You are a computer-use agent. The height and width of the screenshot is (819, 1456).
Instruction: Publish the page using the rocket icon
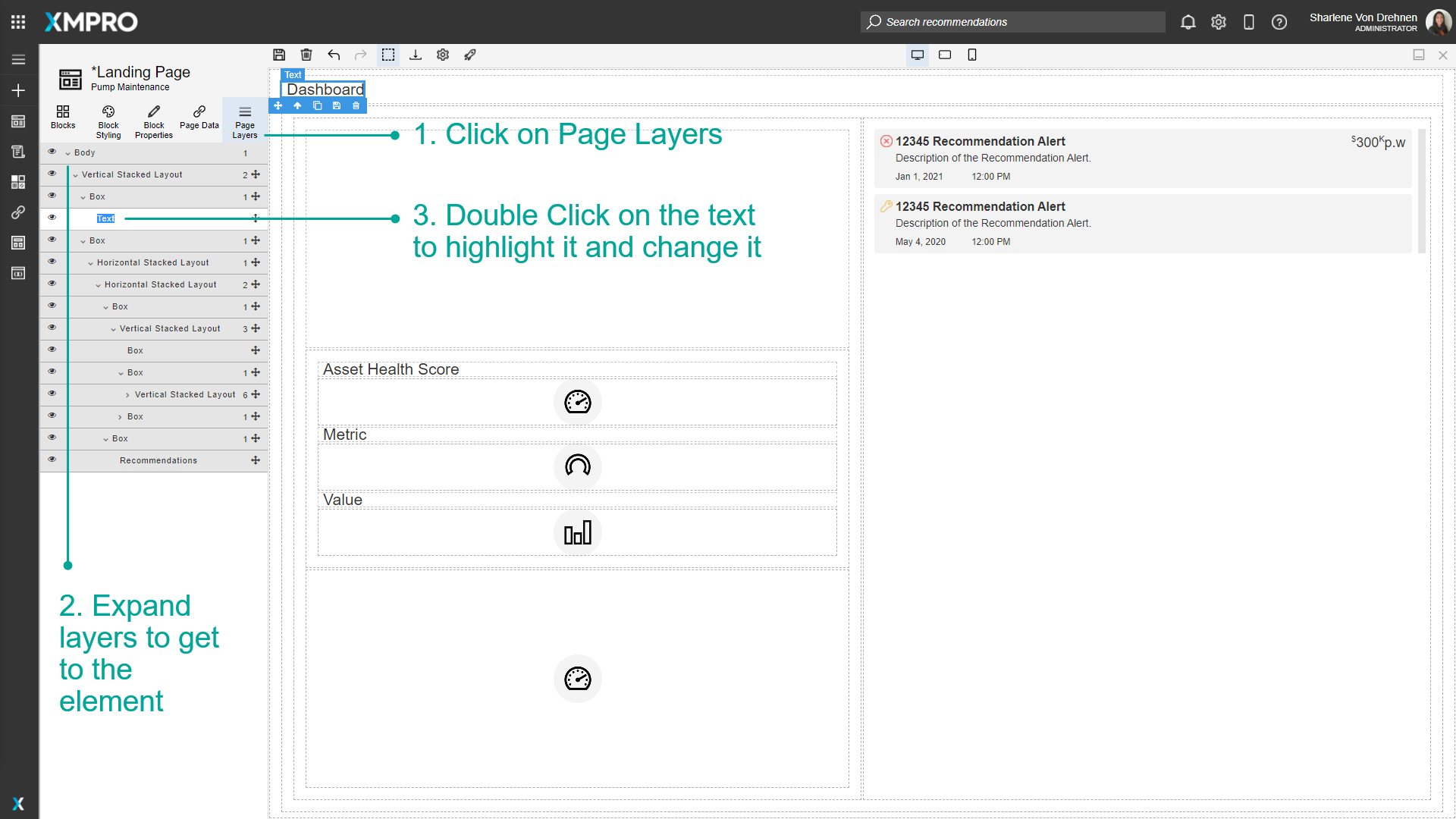click(x=469, y=55)
